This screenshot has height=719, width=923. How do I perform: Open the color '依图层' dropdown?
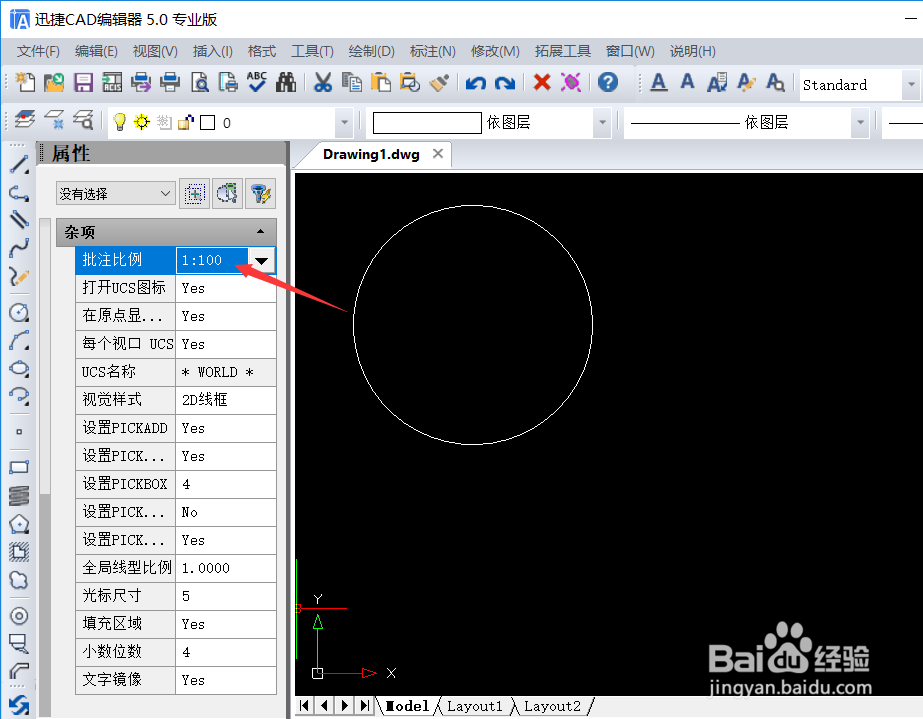click(x=602, y=122)
